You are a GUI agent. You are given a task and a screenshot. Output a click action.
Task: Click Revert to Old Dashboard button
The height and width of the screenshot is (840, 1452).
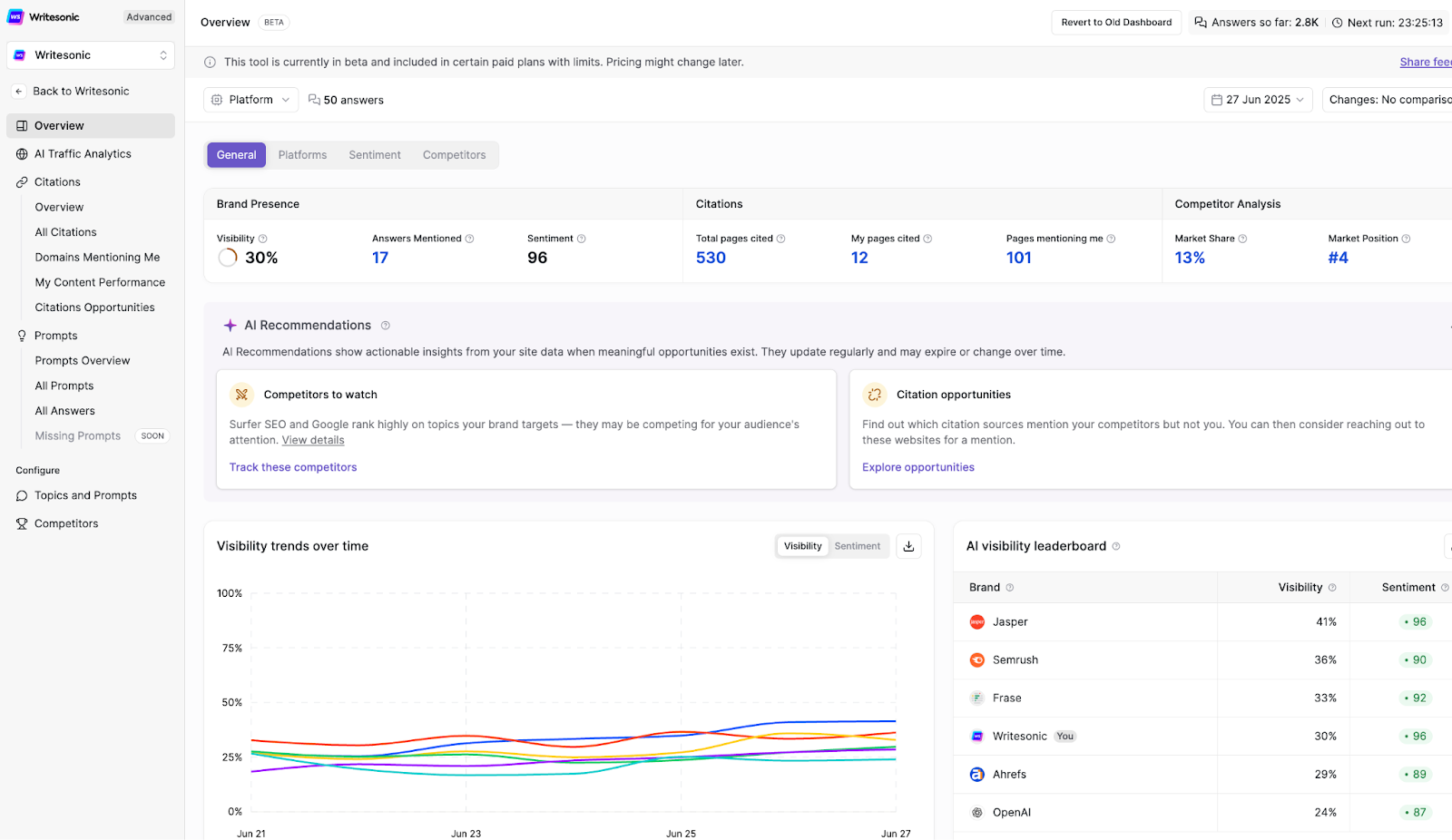pos(1116,23)
